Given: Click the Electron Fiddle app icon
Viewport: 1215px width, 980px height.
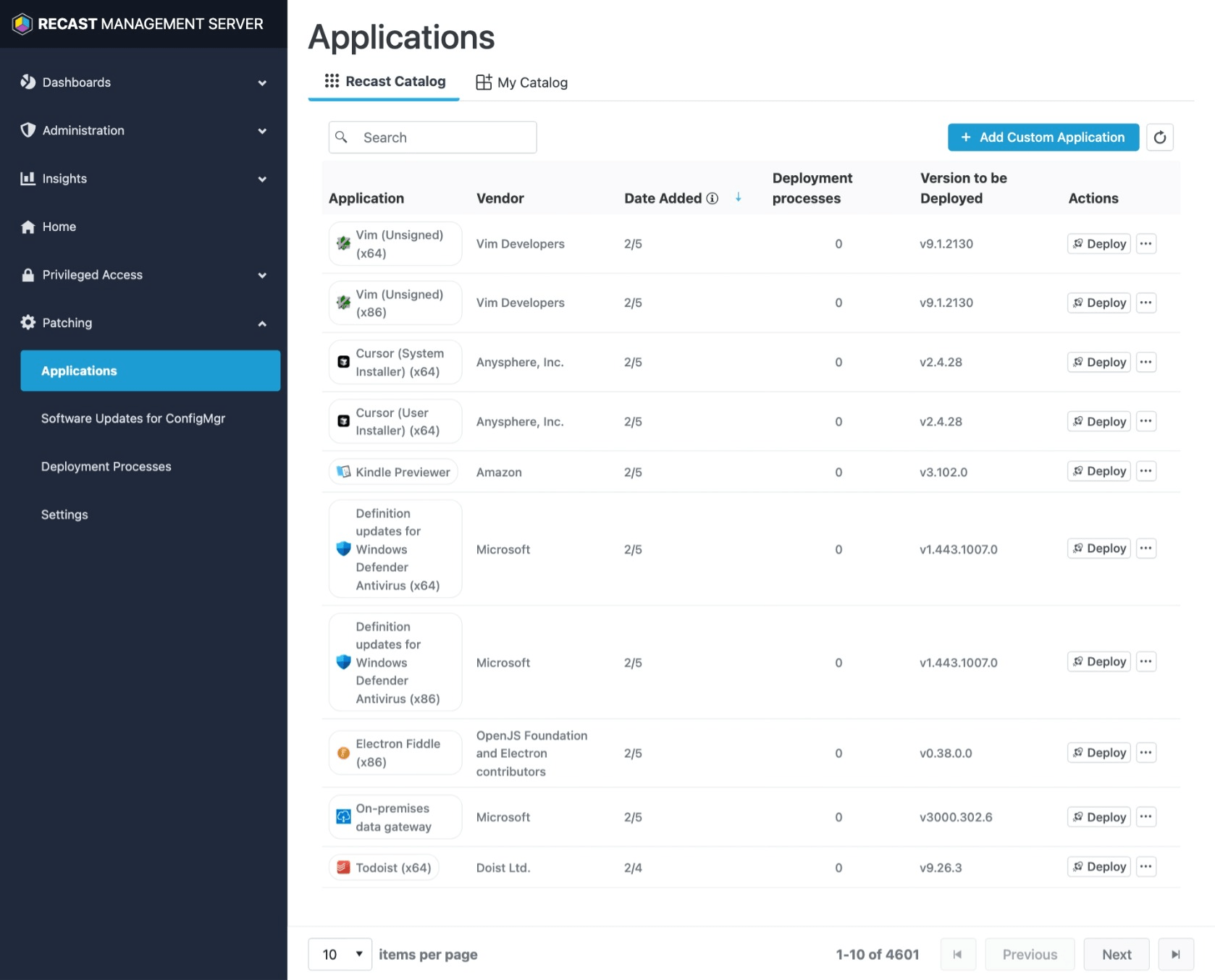Looking at the screenshot, I should 343,753.
